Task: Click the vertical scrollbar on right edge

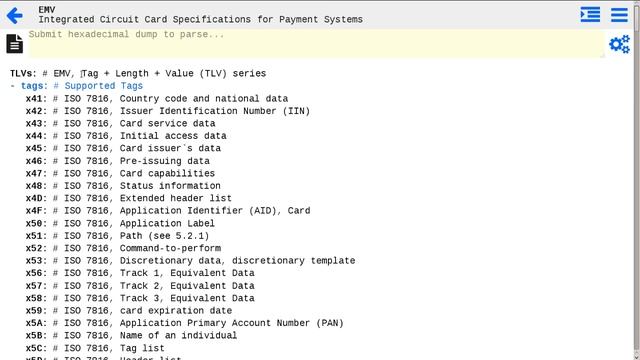Action: click(x=636, y=180)
